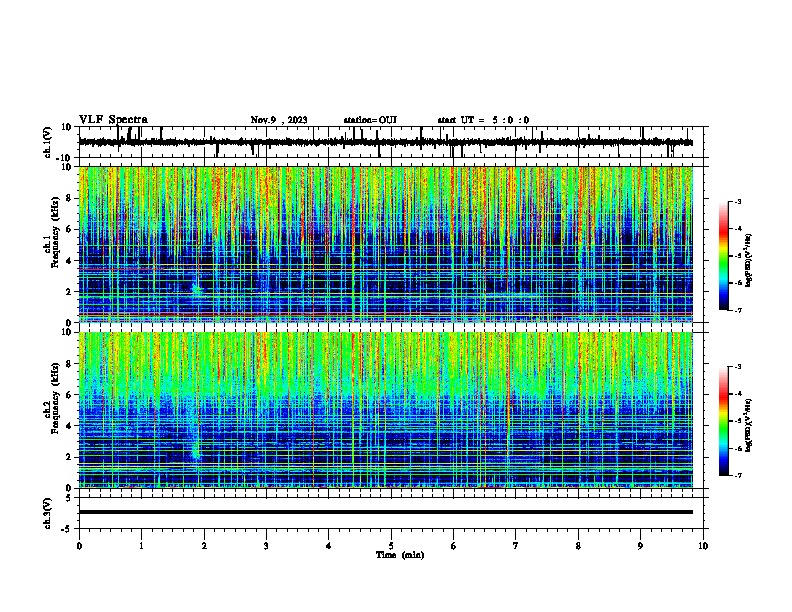Click the "4" kHz tick on ch.1 spectrogram
The width and height of the screenshot is (792, 612).
[69, 261]
